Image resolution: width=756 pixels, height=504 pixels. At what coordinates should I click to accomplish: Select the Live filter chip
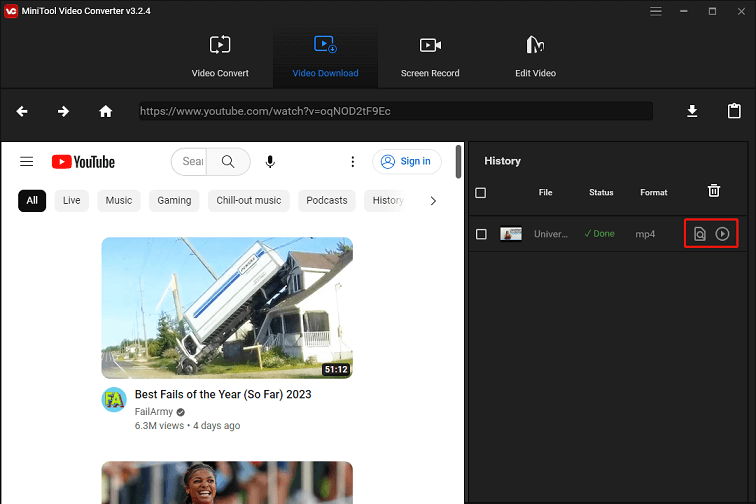(x=71, y=201)
